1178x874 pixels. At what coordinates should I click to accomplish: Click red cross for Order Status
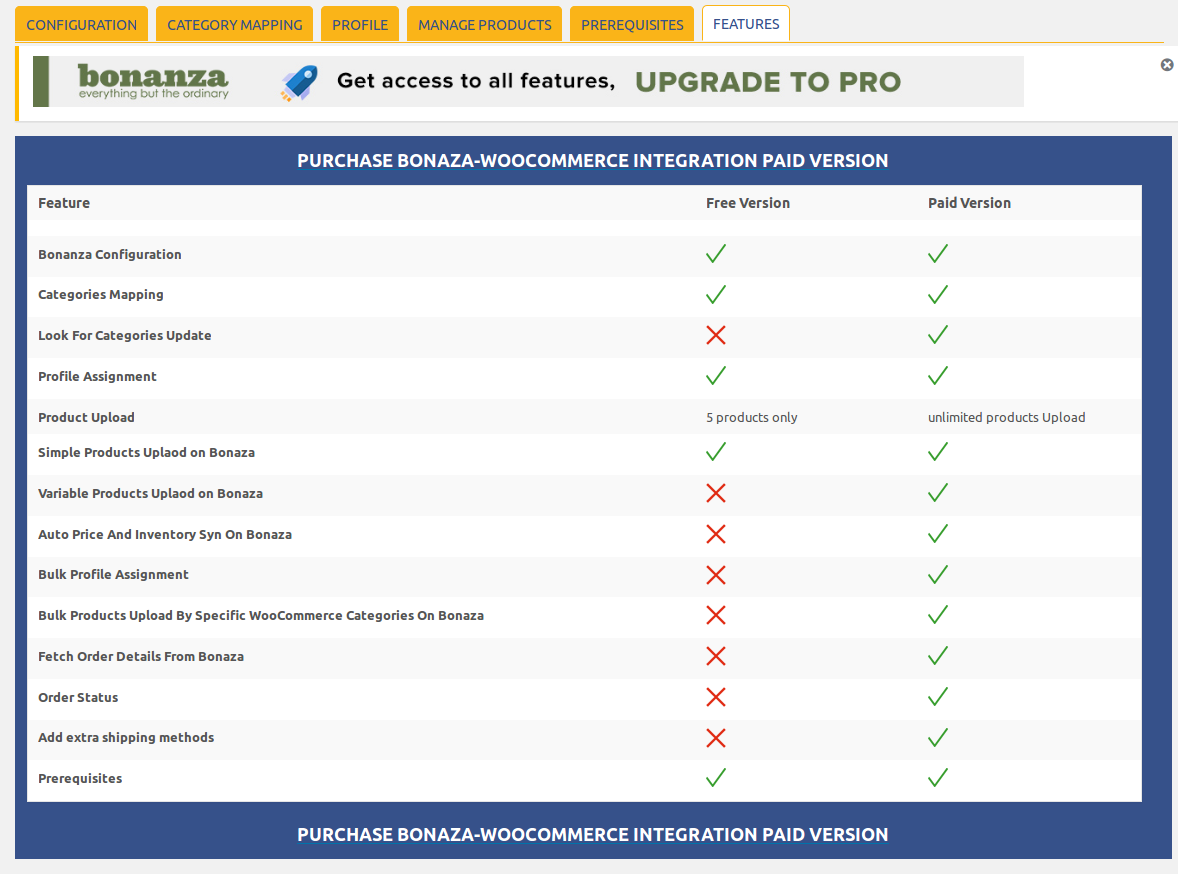pos(716,697)
